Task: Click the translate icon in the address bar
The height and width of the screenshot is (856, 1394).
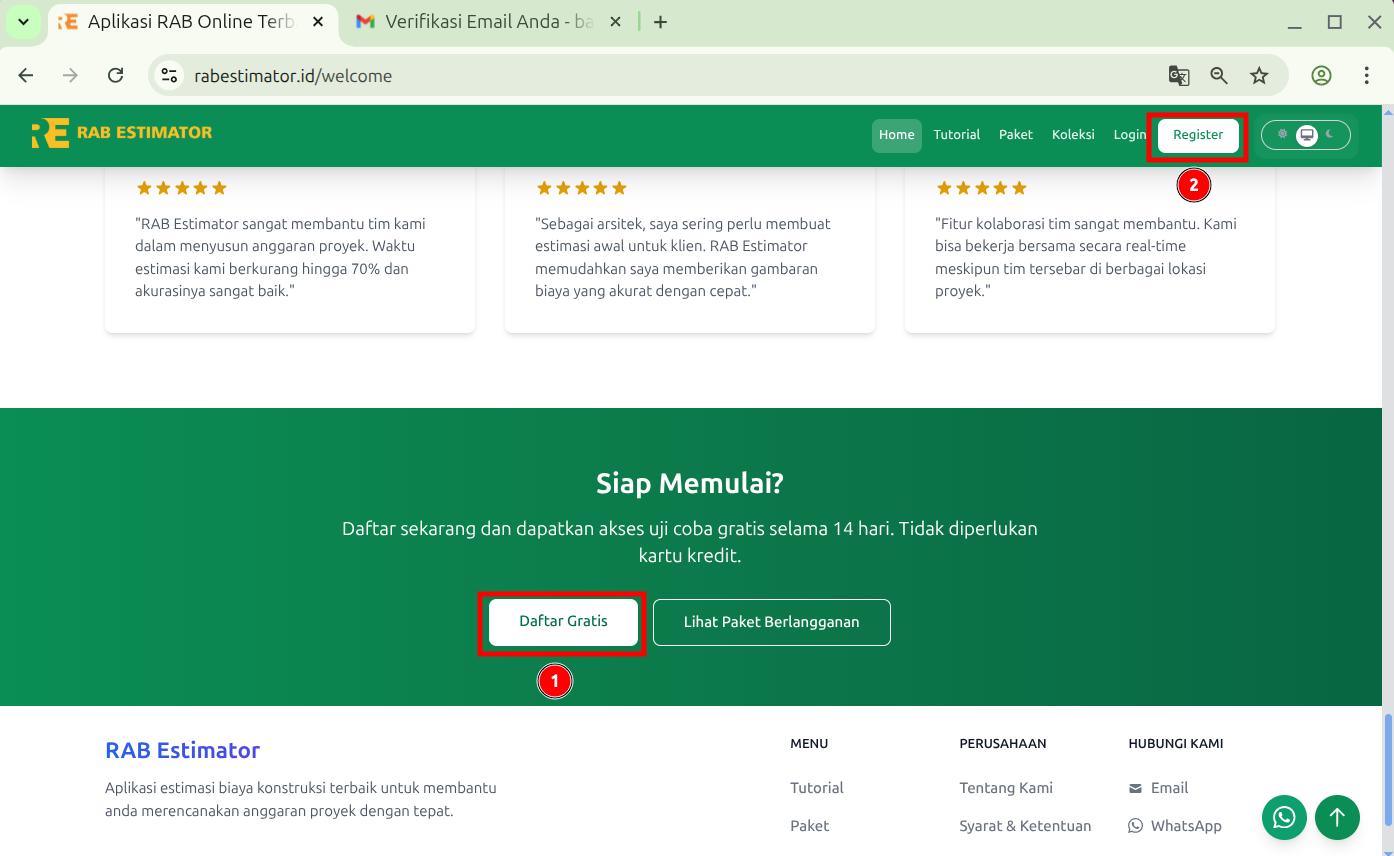Action: click(1179, 75)
